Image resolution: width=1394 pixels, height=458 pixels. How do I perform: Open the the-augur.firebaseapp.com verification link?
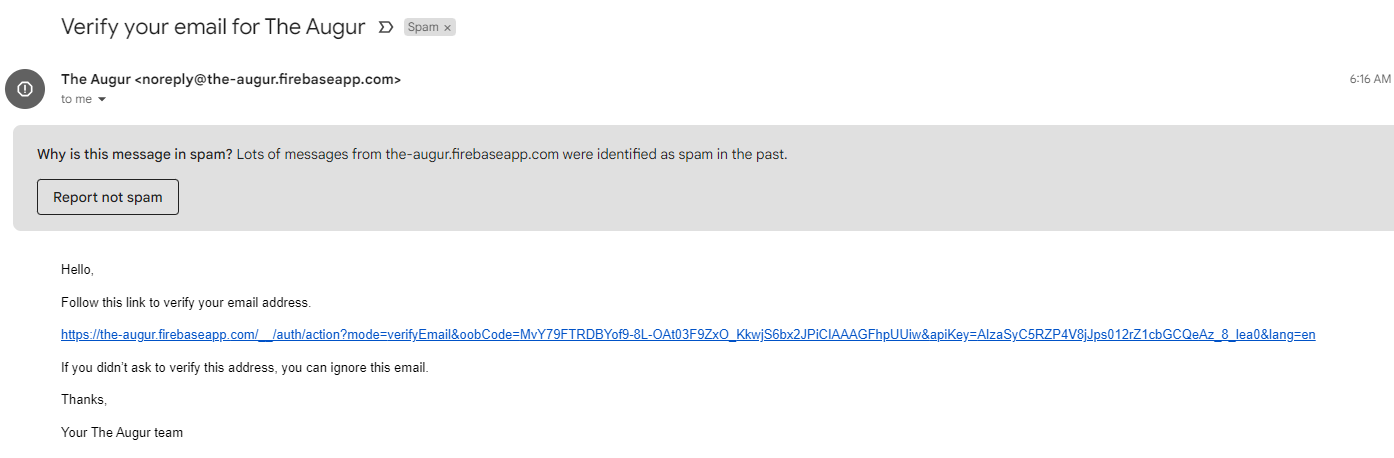(x=688, y=335)
